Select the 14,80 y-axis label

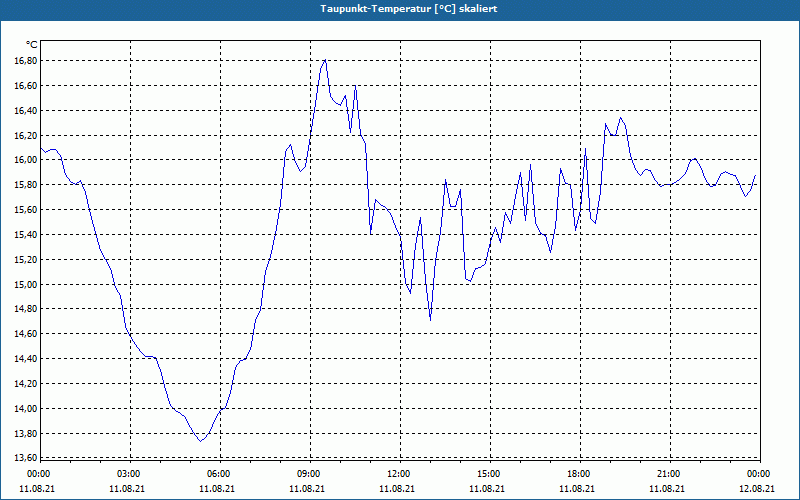pos(26,309)
